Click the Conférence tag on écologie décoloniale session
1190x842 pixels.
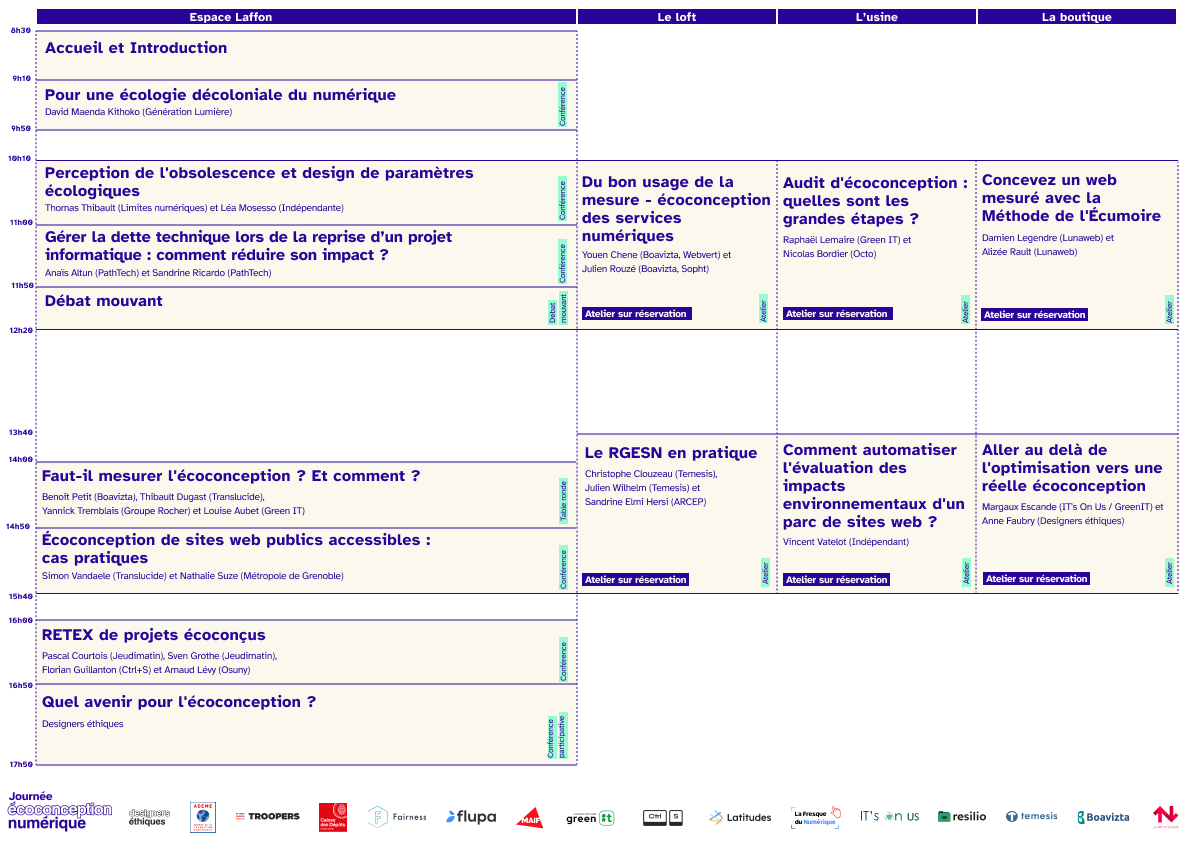(562, 106)
